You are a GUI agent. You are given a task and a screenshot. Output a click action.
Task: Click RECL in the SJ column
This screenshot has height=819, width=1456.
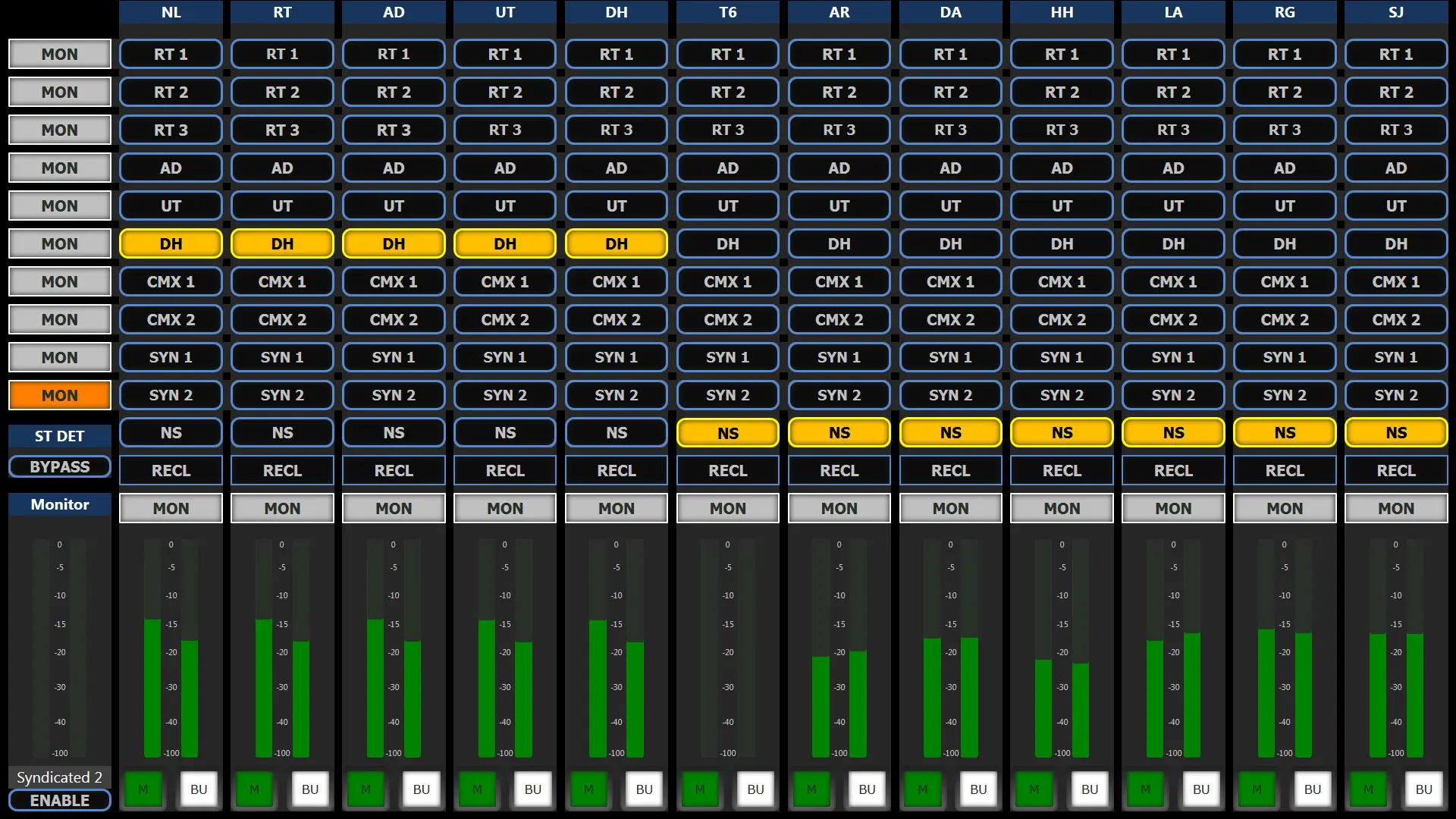pyautogui.click(x=1396, y=470)
